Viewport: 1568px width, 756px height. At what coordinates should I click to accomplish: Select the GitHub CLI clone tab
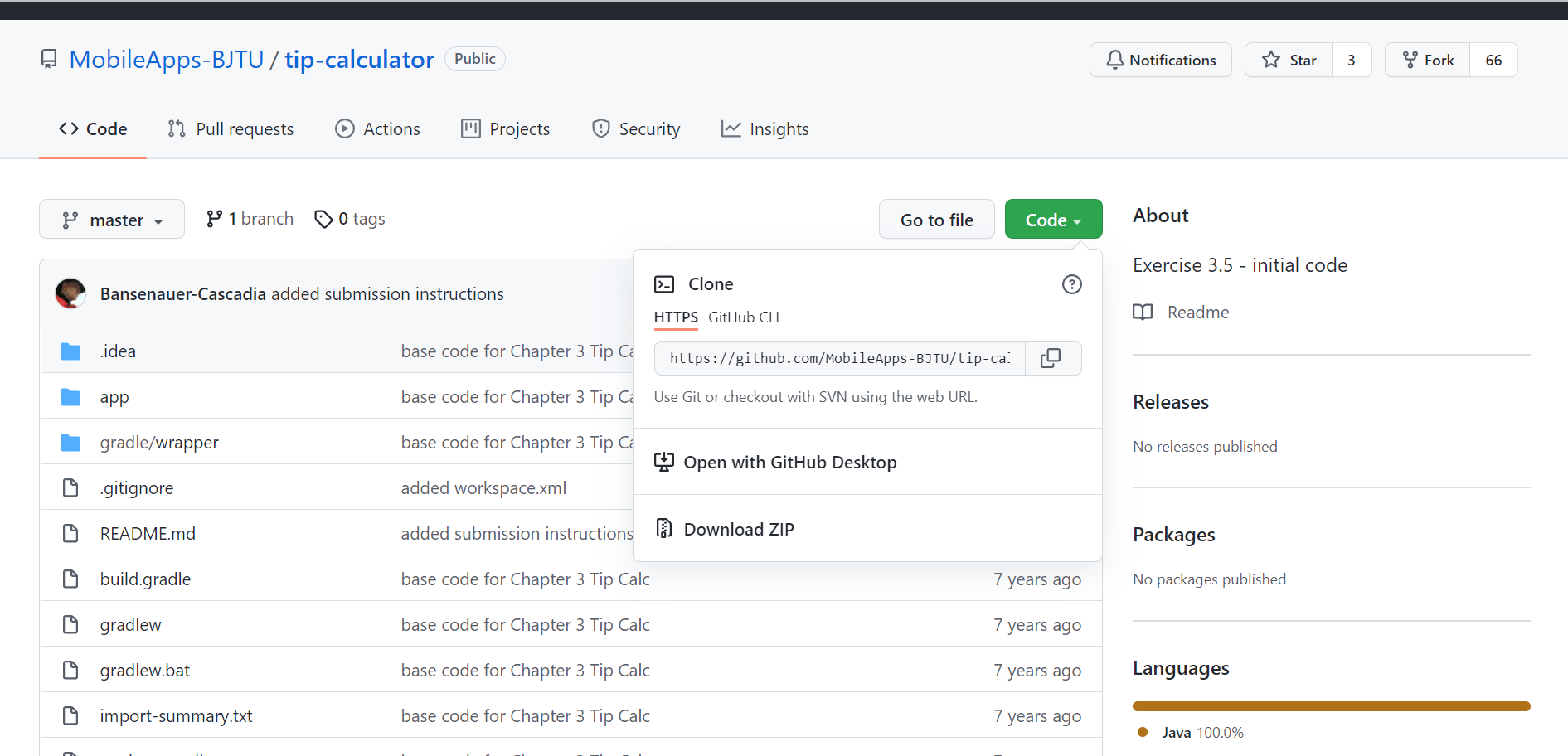744,317
